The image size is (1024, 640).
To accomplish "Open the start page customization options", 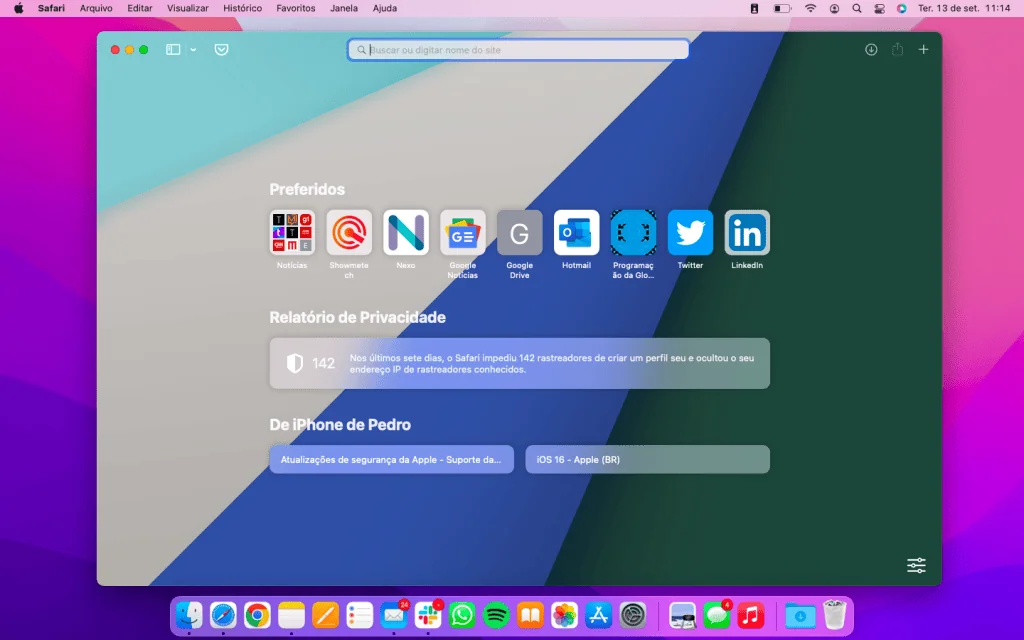I will click(915, 565).
